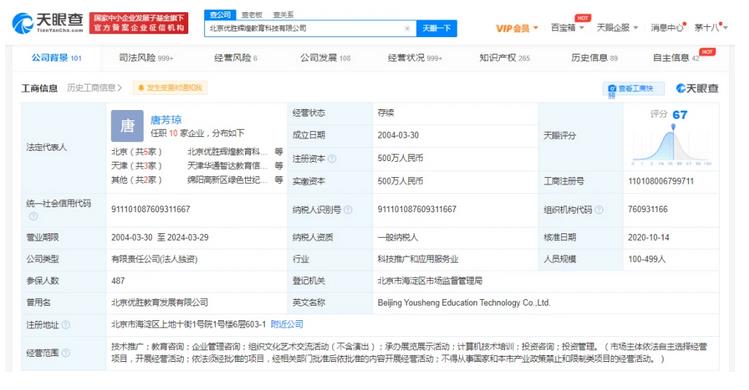Click the 天津（共3家） row
The width and height of the screenshot is (749, 390).
pyautogui.click(x=137, y=165)
